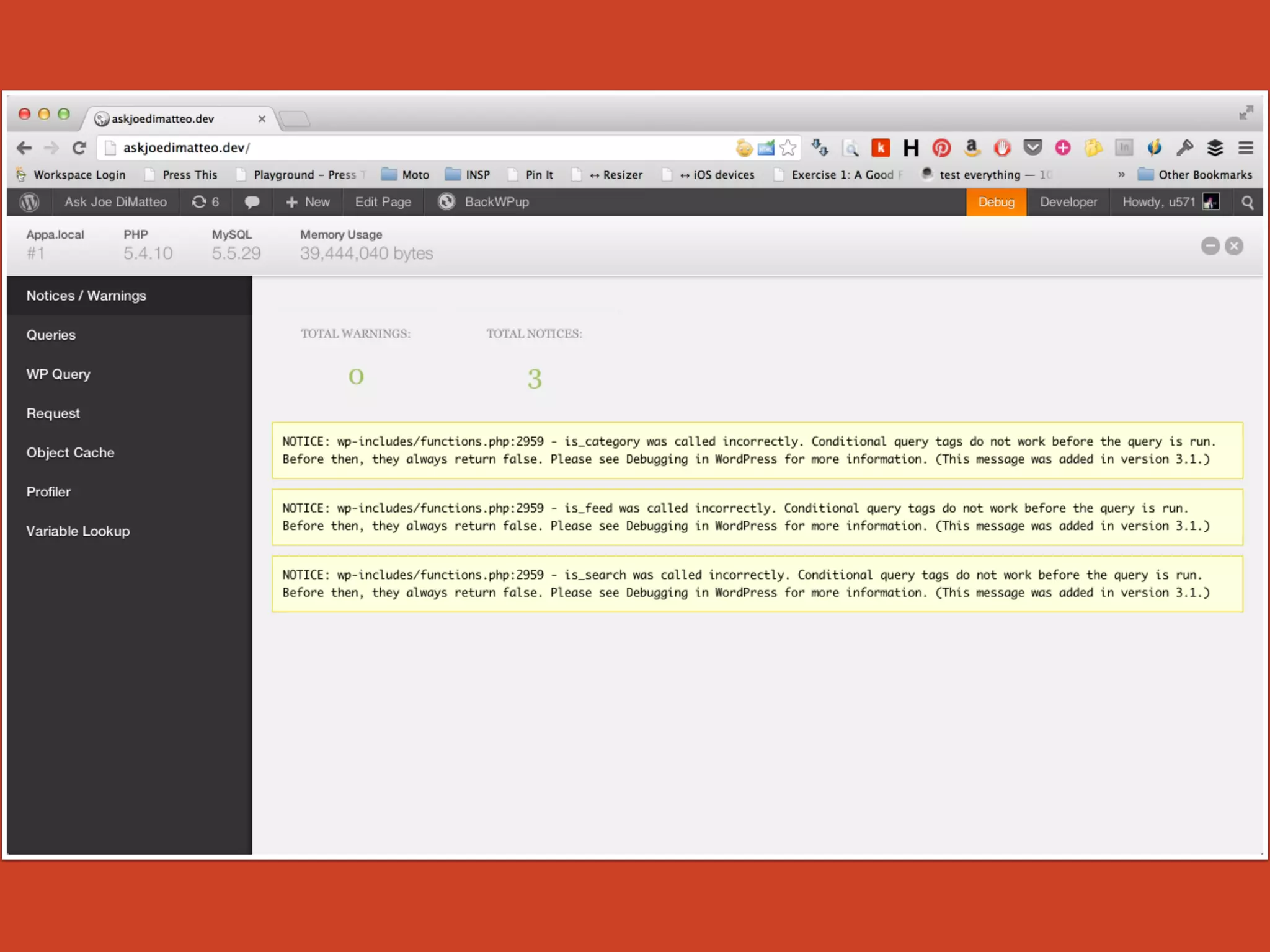Close the debug bar panel
The height and width of the screenshot is (952, 1270).
[1234, 246]
